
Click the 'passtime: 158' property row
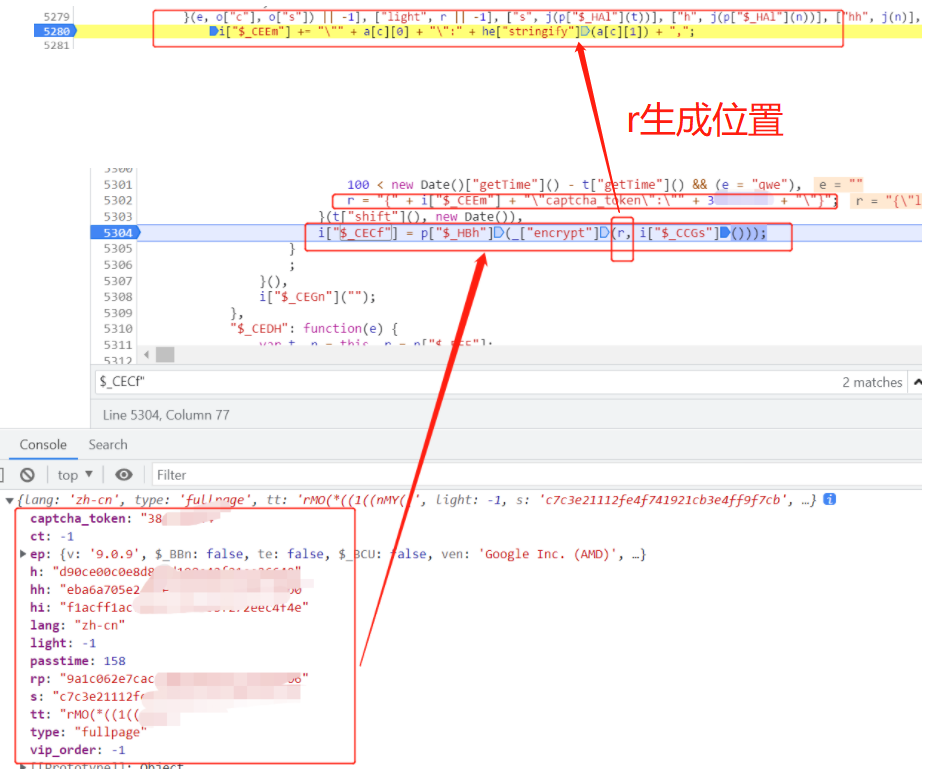(78, 661)
